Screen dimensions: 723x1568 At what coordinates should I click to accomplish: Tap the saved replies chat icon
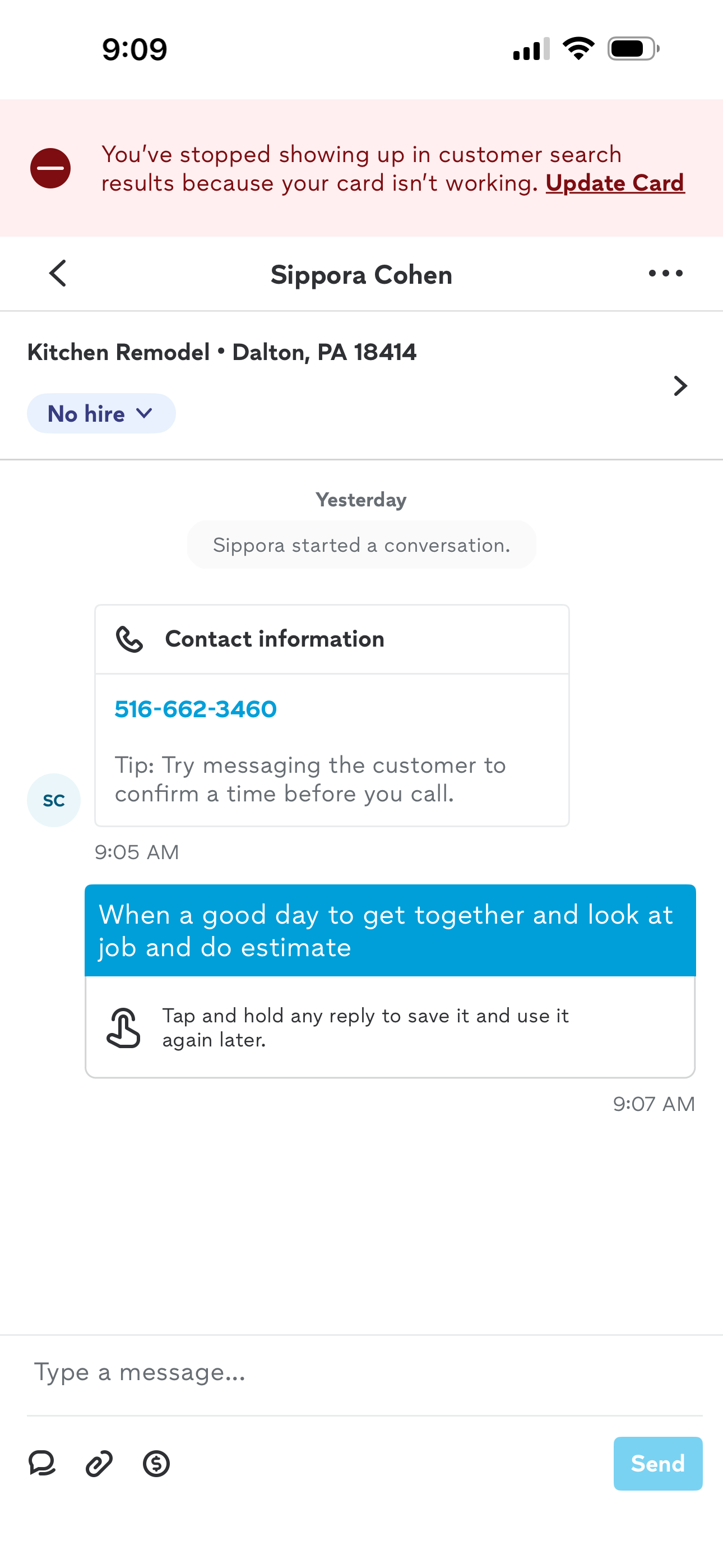point(42,1463)
